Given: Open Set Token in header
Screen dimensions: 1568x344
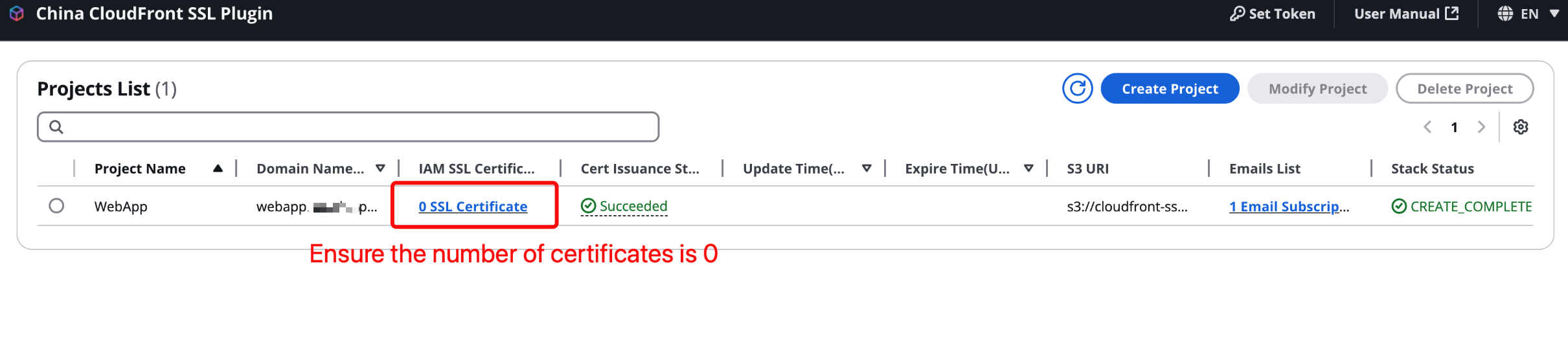Looking at the screenshot, I should 1273,14.
